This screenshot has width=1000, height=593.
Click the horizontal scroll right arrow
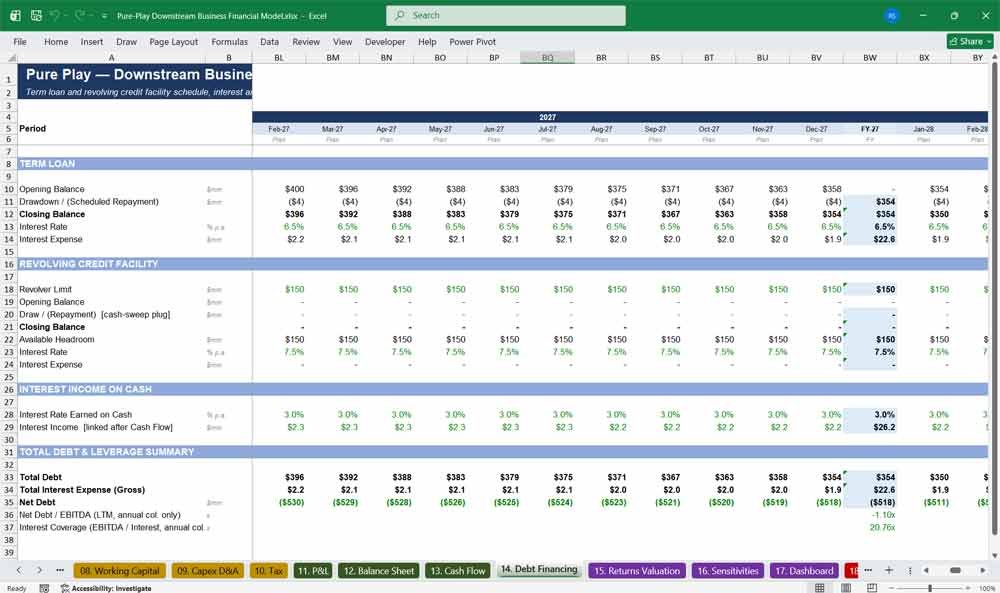(x=983, y=571)
